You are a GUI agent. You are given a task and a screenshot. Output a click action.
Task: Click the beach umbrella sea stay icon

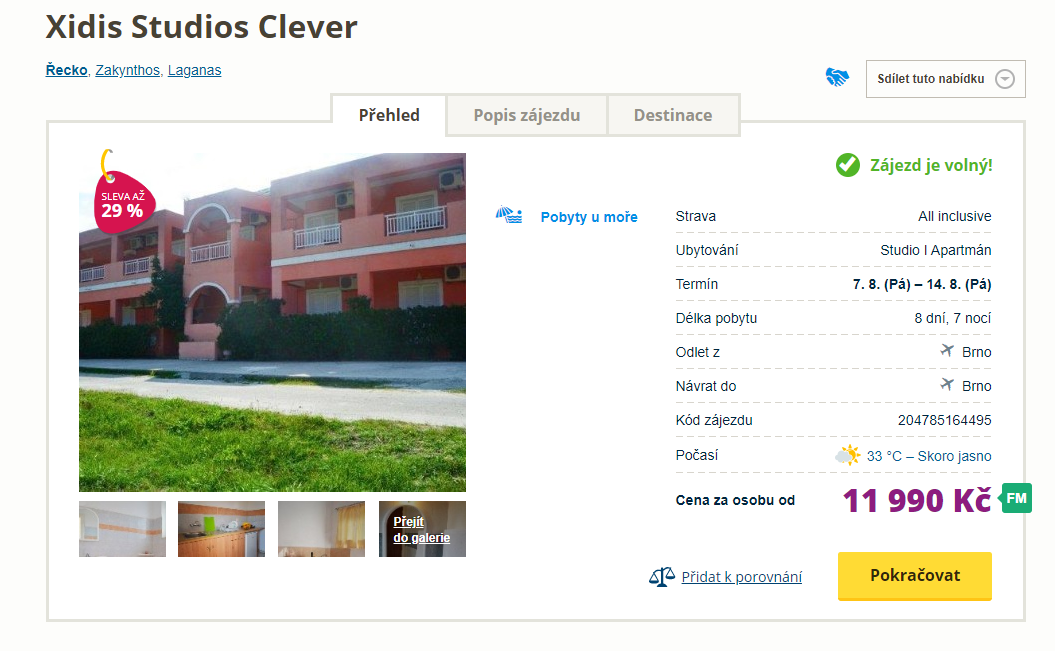tap(509, 215)
